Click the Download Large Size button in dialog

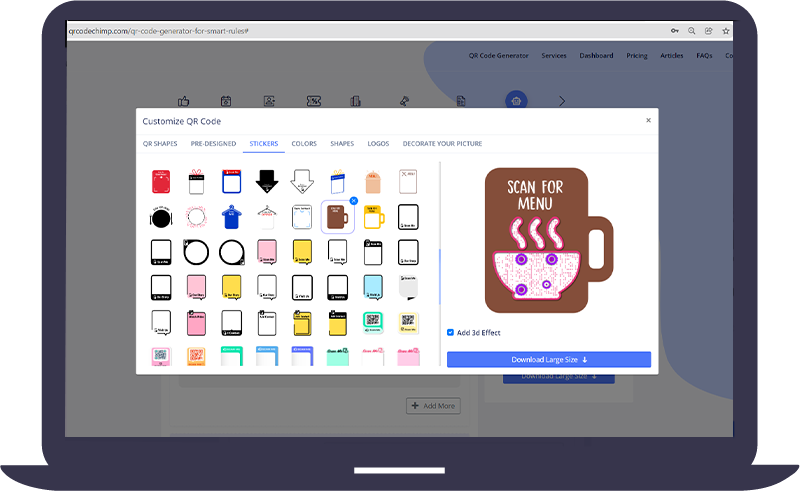point(549,359)
